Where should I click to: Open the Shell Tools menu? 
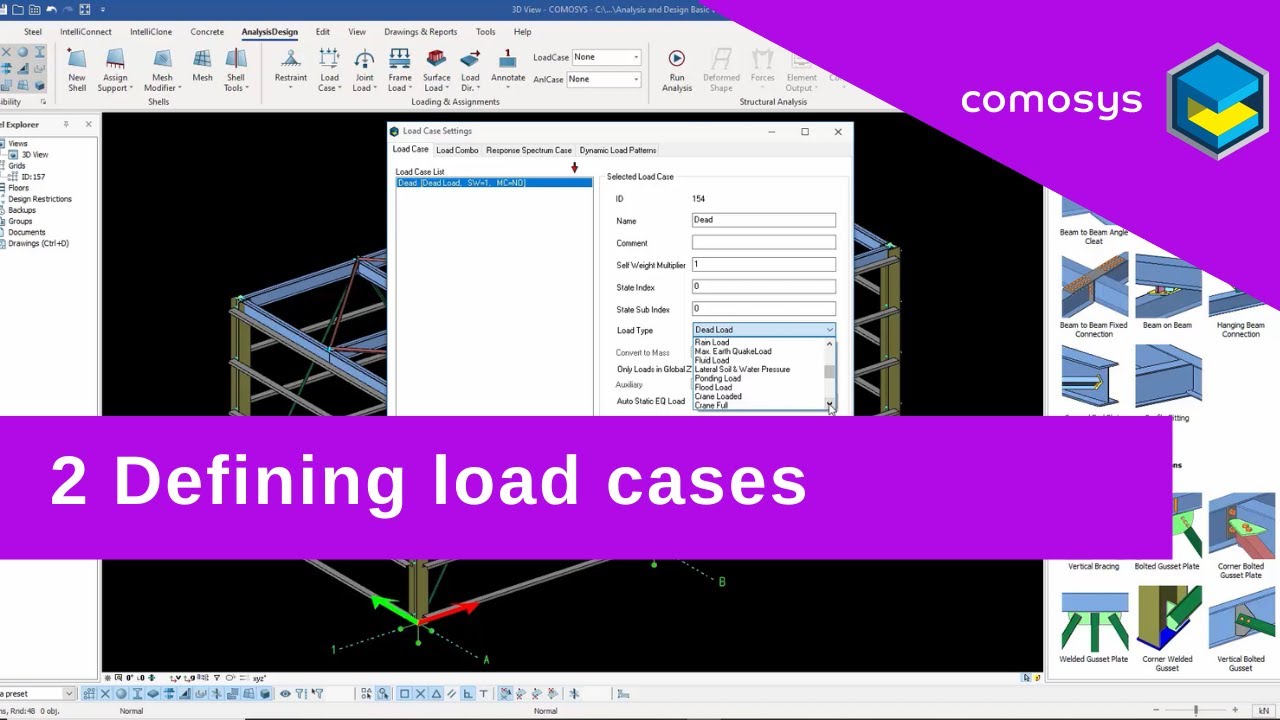pyautogui.click(x=236, y=70)
